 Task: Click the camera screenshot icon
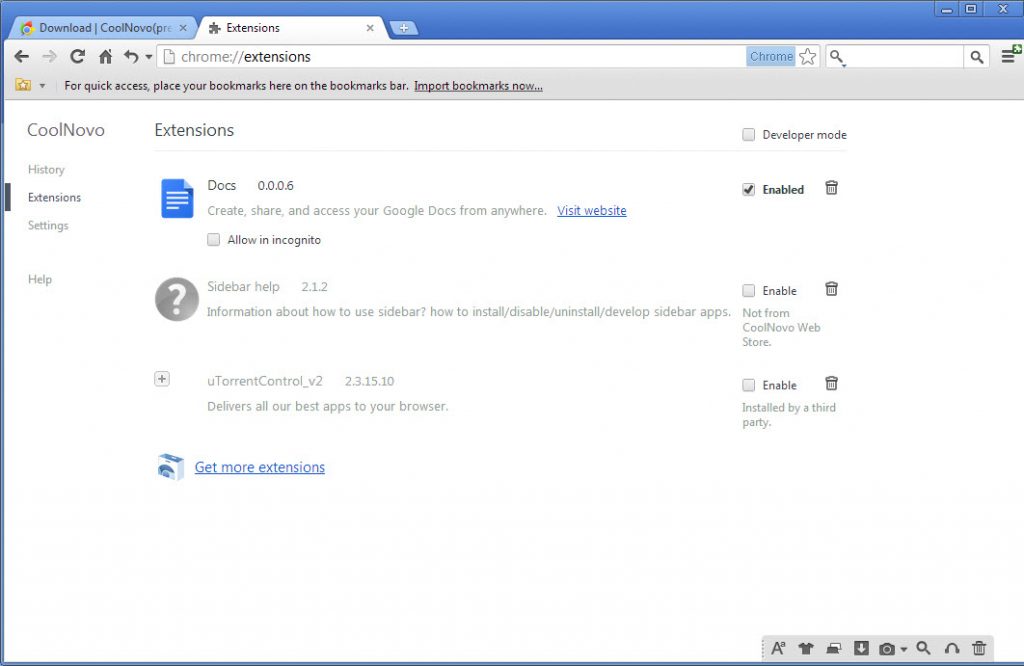coord(887,649)
